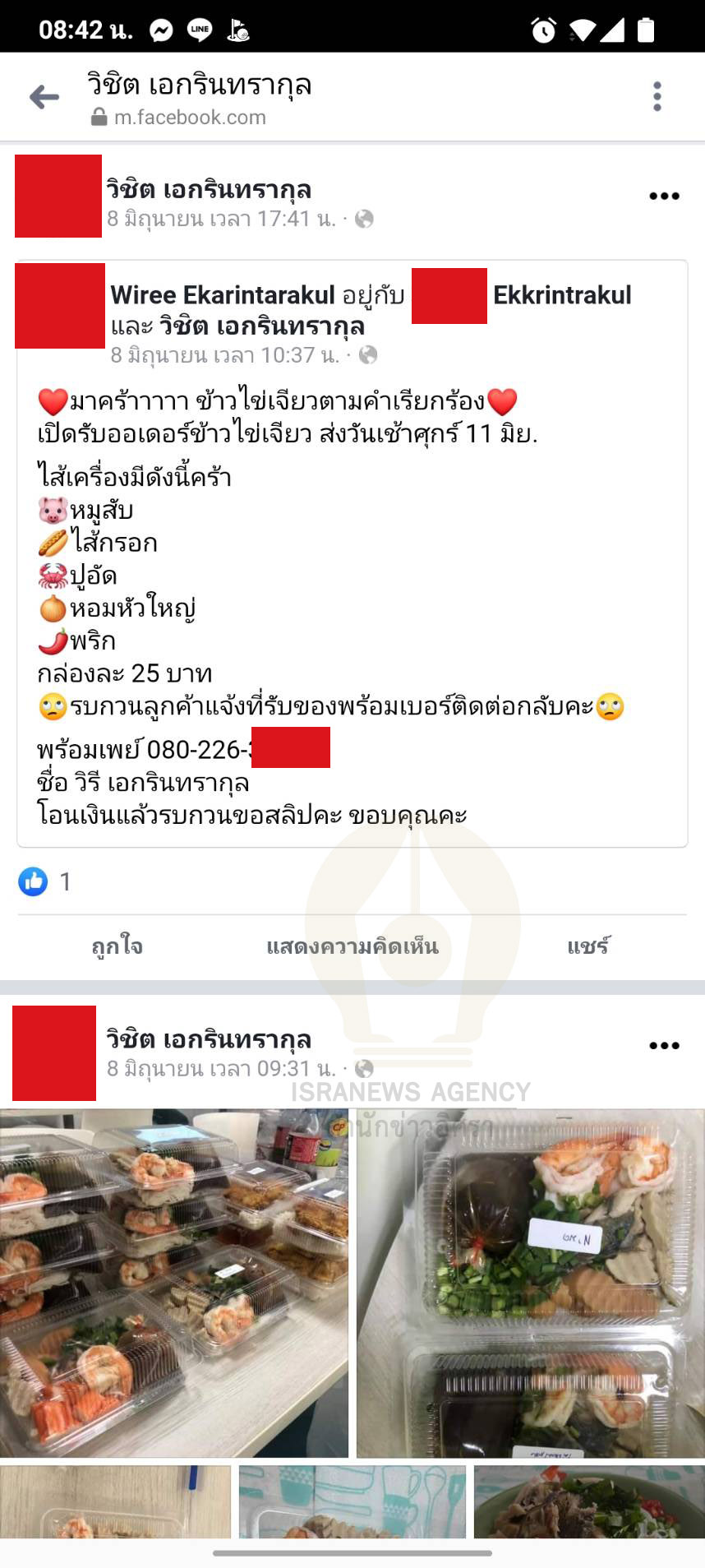Tap the LINE notification icon in status bar

pyautogui.click(x=200, y=30)
